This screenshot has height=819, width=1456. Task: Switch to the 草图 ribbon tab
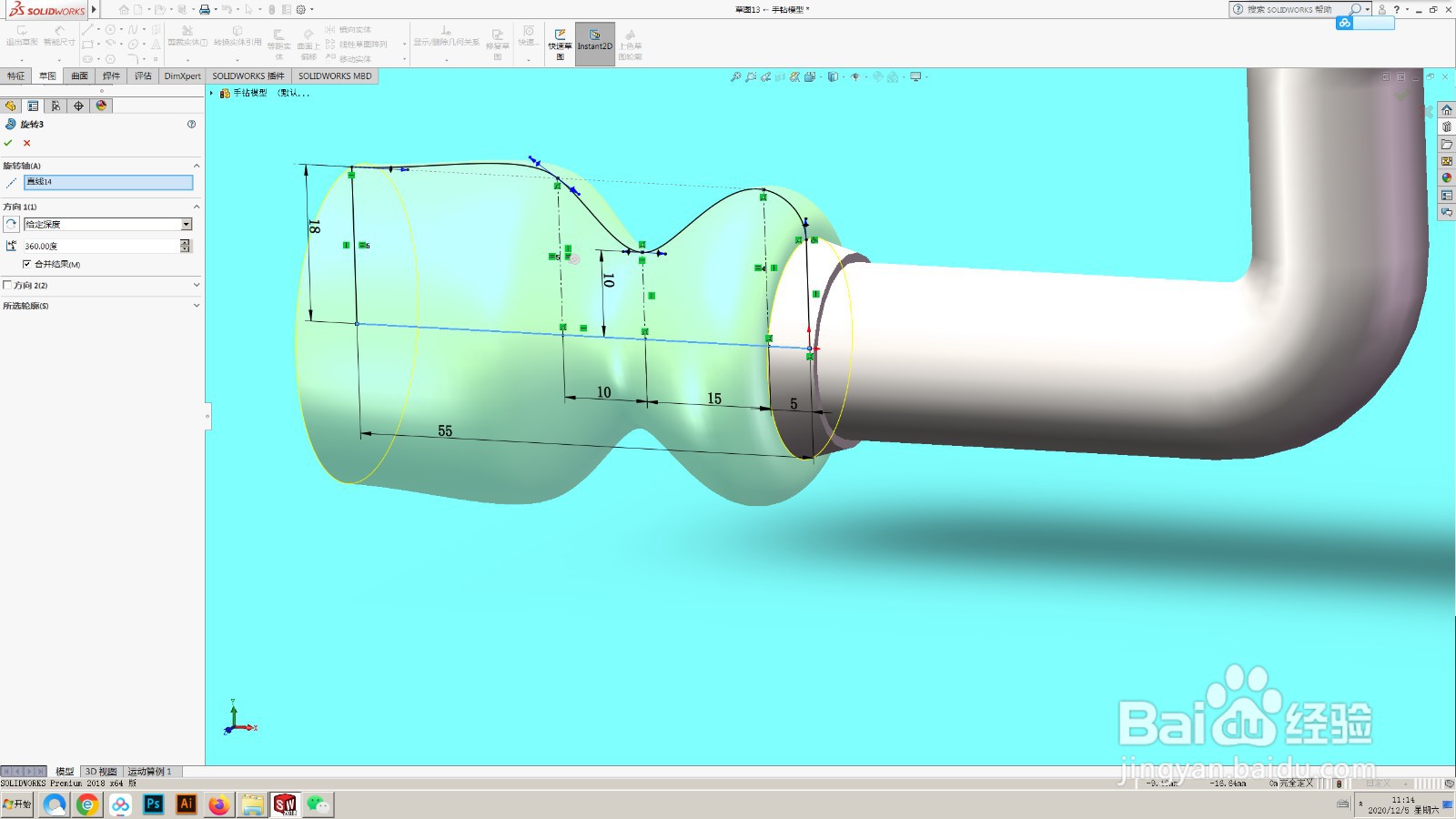click(x=47, y=76)
